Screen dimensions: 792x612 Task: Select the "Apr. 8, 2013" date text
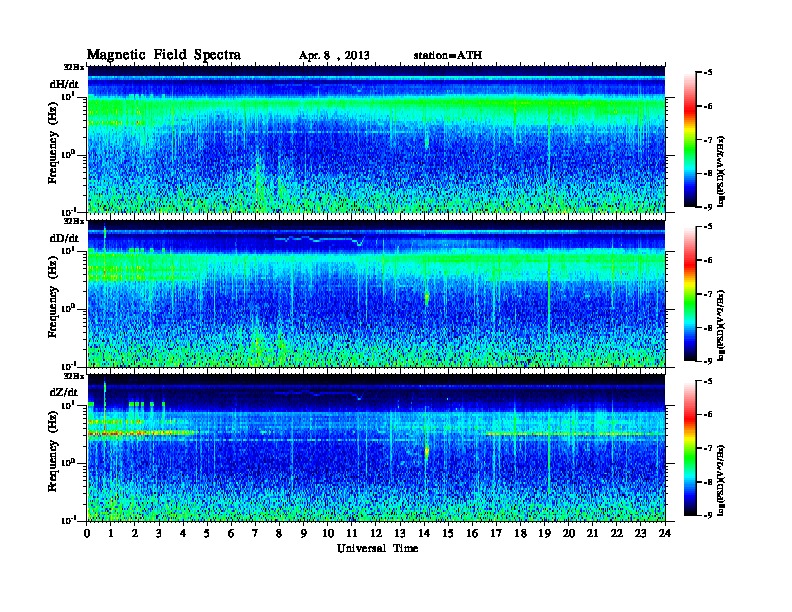pyautogui.click(x=334, y=56)
